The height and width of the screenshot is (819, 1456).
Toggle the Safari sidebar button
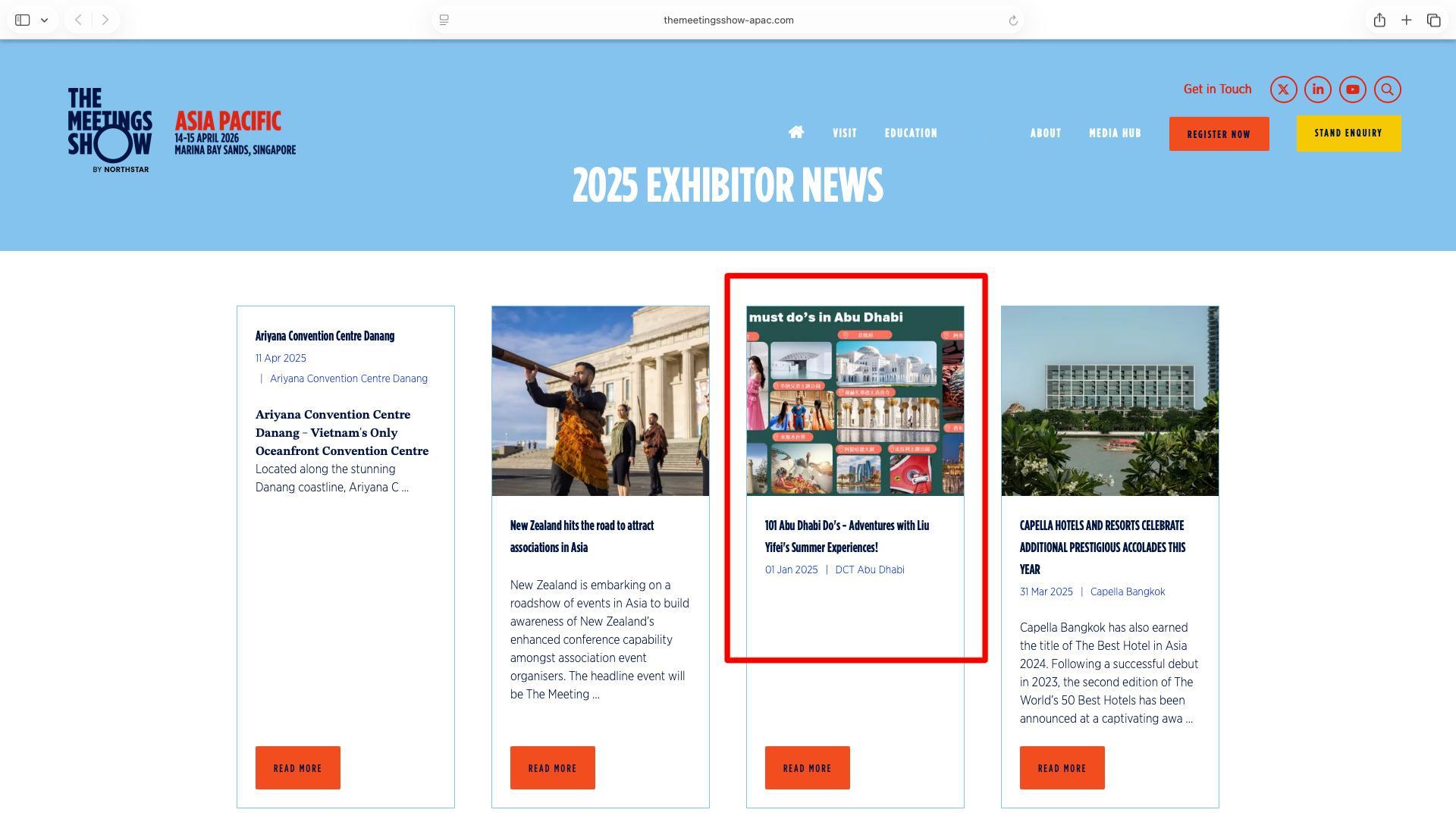click(x=23, y=20)
